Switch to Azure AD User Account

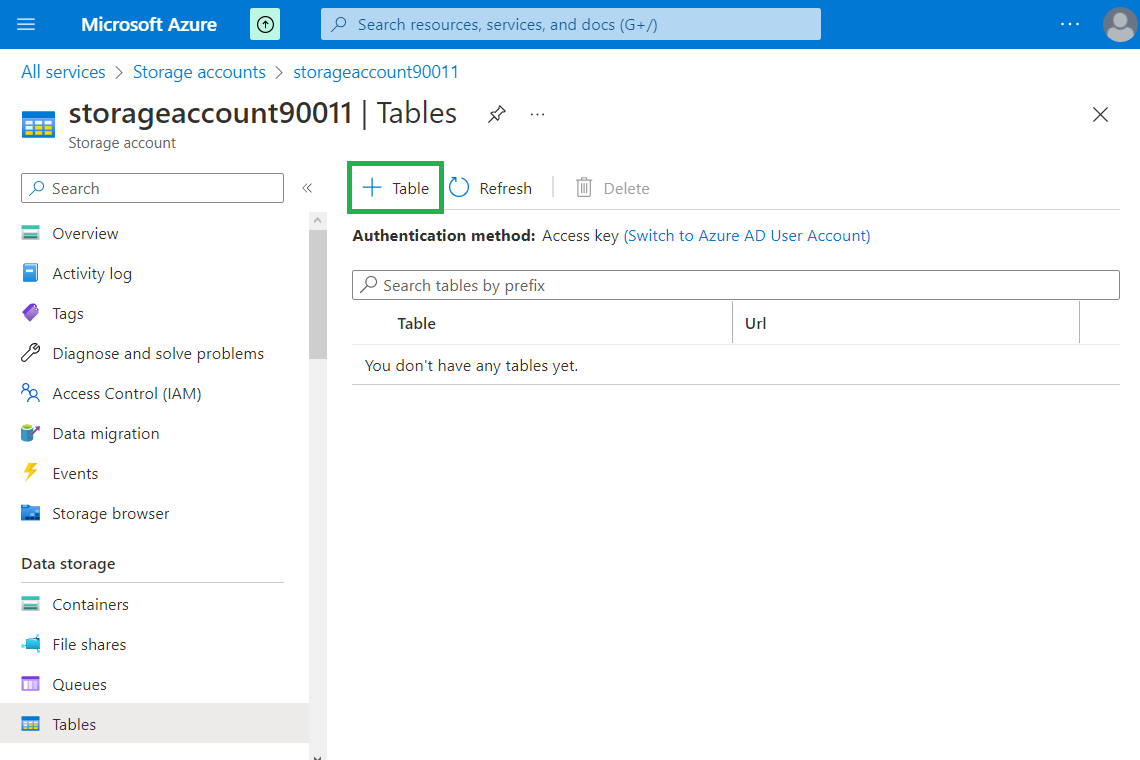pyautogui.click(x=747, y=236)
